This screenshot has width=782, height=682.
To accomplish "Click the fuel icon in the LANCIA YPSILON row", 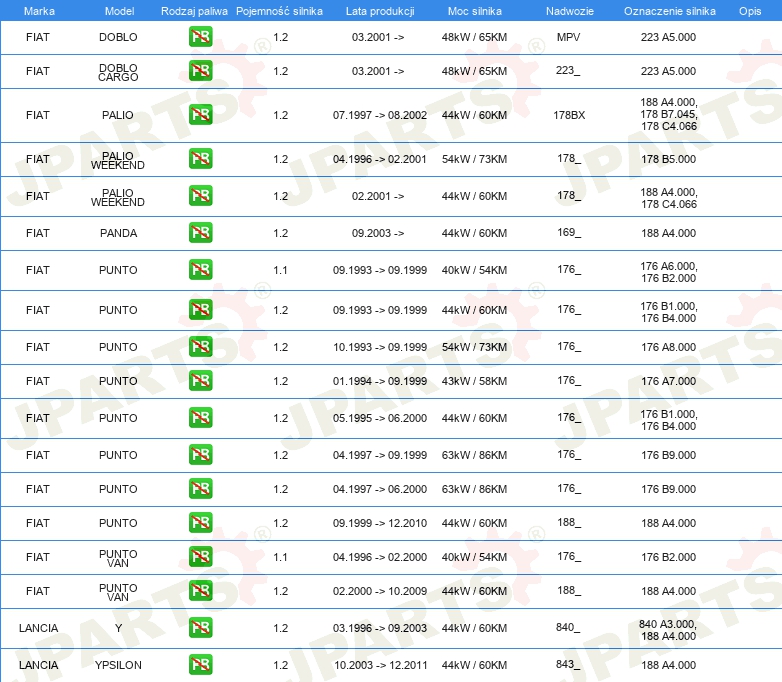I will 200,665.
